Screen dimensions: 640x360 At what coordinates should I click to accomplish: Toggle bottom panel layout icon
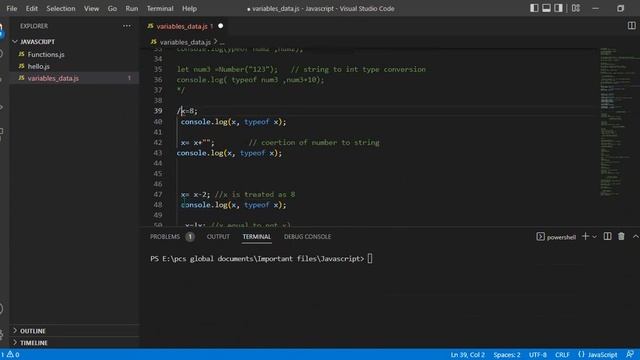point(546,8)
